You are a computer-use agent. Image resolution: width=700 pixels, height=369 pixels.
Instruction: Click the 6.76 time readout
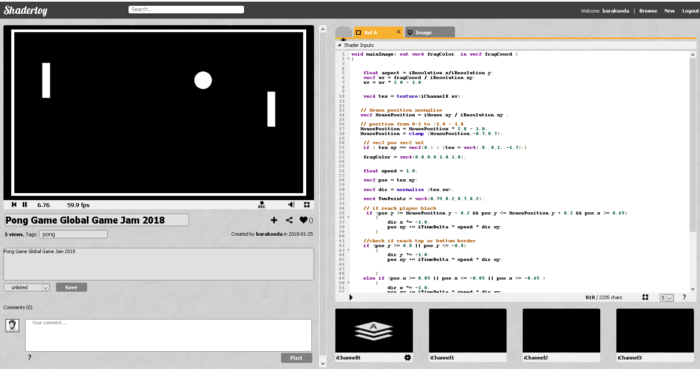point(43,205)
